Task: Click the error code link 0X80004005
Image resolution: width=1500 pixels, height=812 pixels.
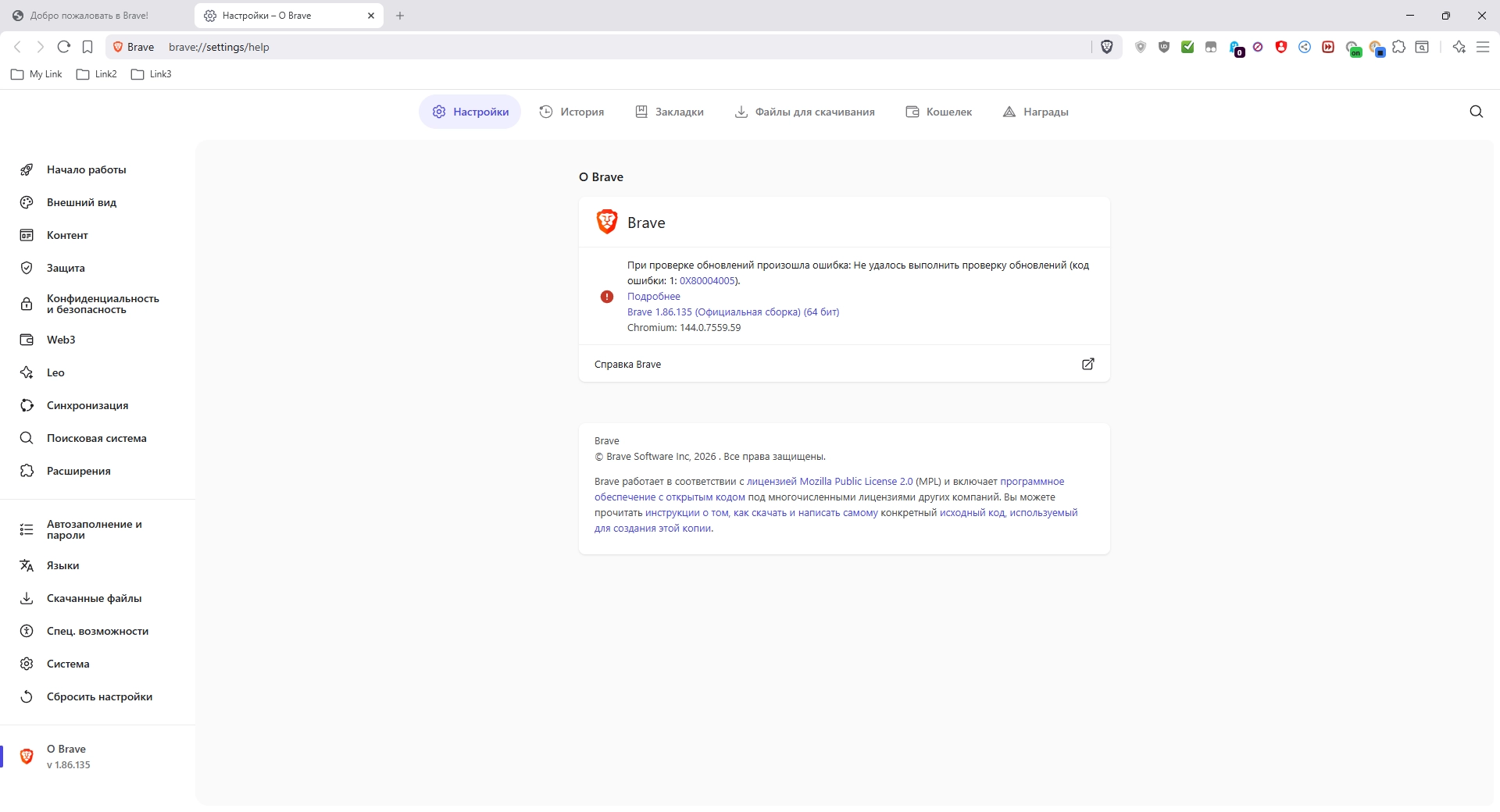Action: pos(707,281)
